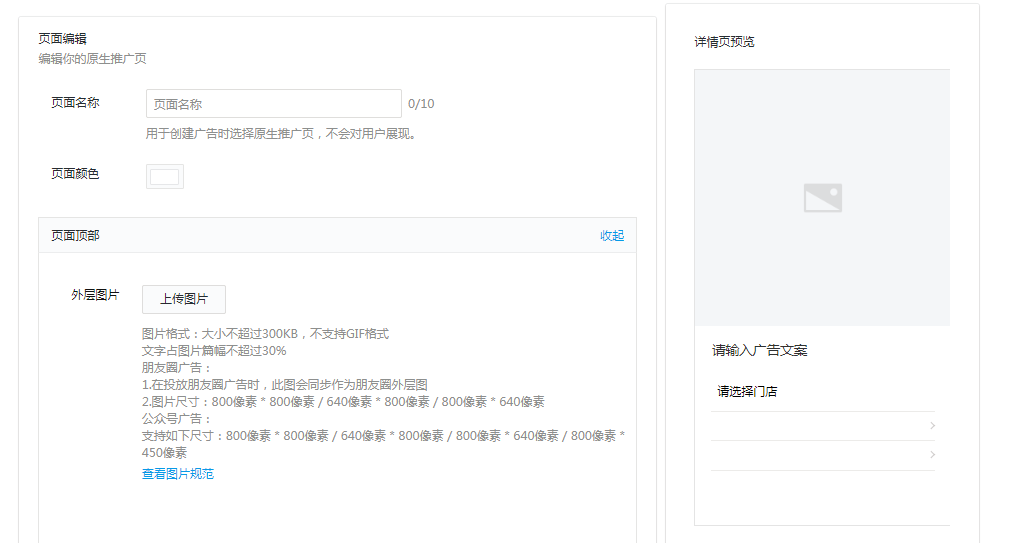This screenshot has height=543, width=1021.
Task: Open the 页面颜色 color picker swatch
Action: [x=165, y=176]
